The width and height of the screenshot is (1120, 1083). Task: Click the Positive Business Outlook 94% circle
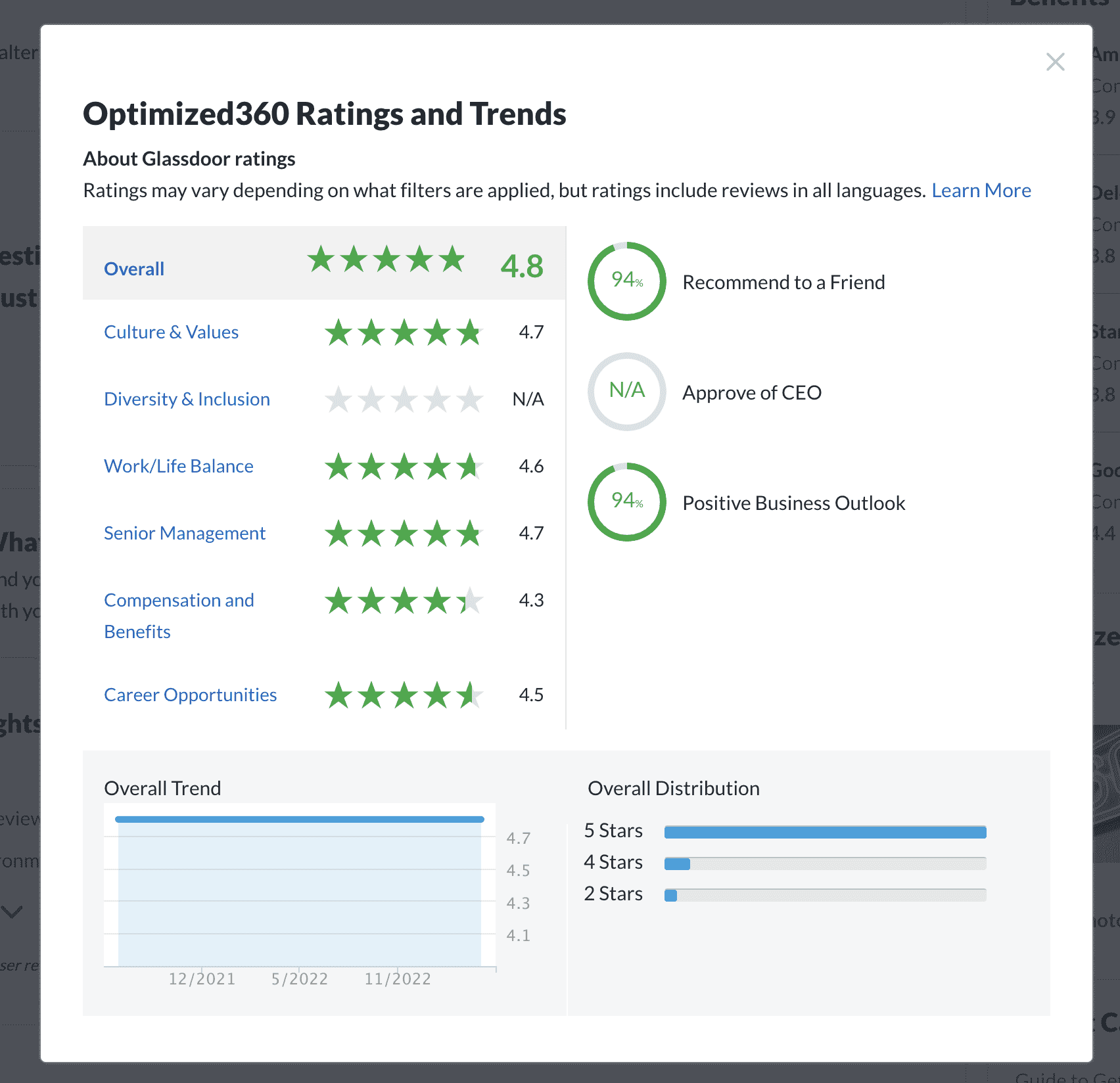(627, 502)
